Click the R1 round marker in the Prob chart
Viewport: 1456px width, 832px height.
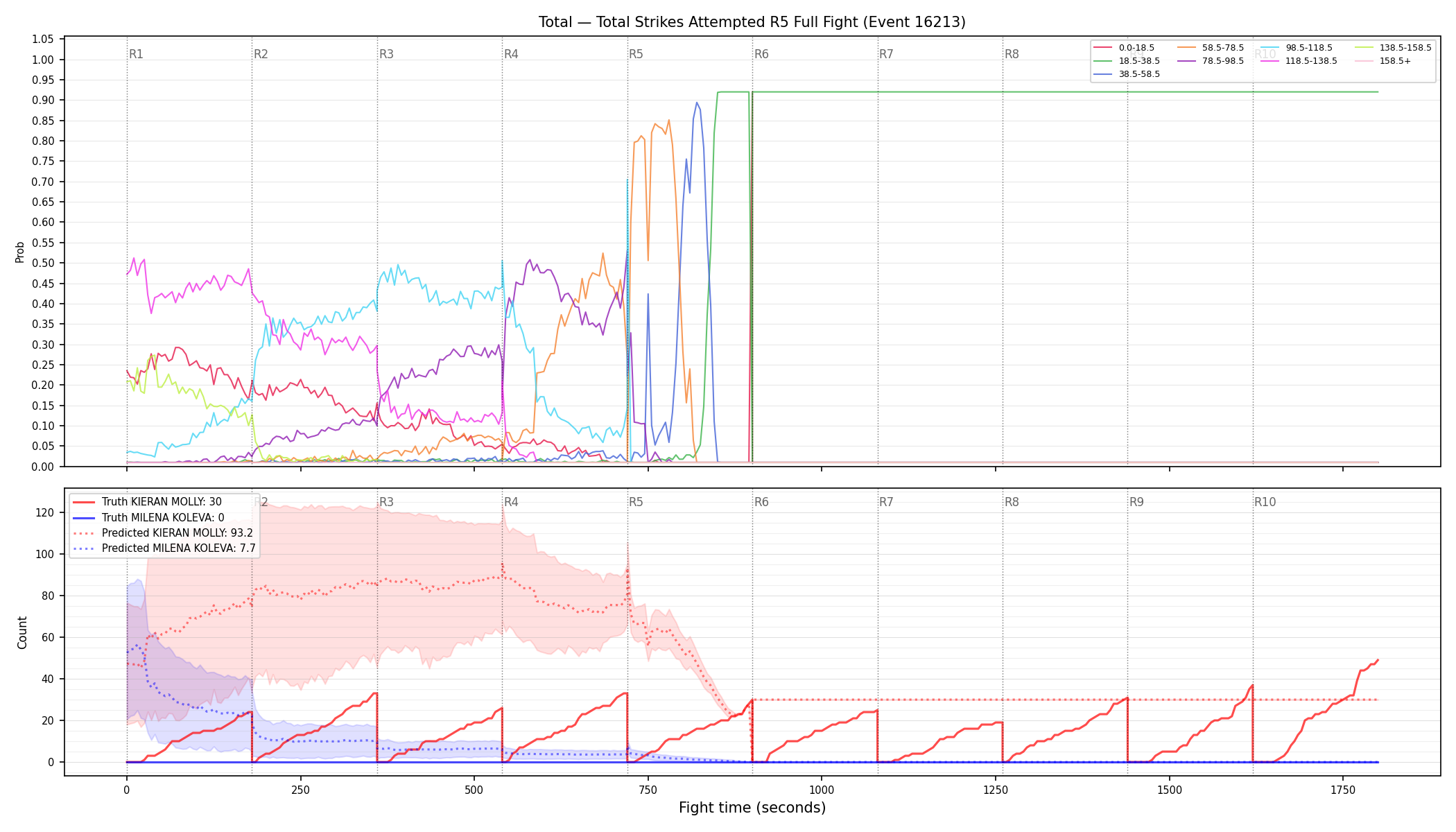point(136,54)
